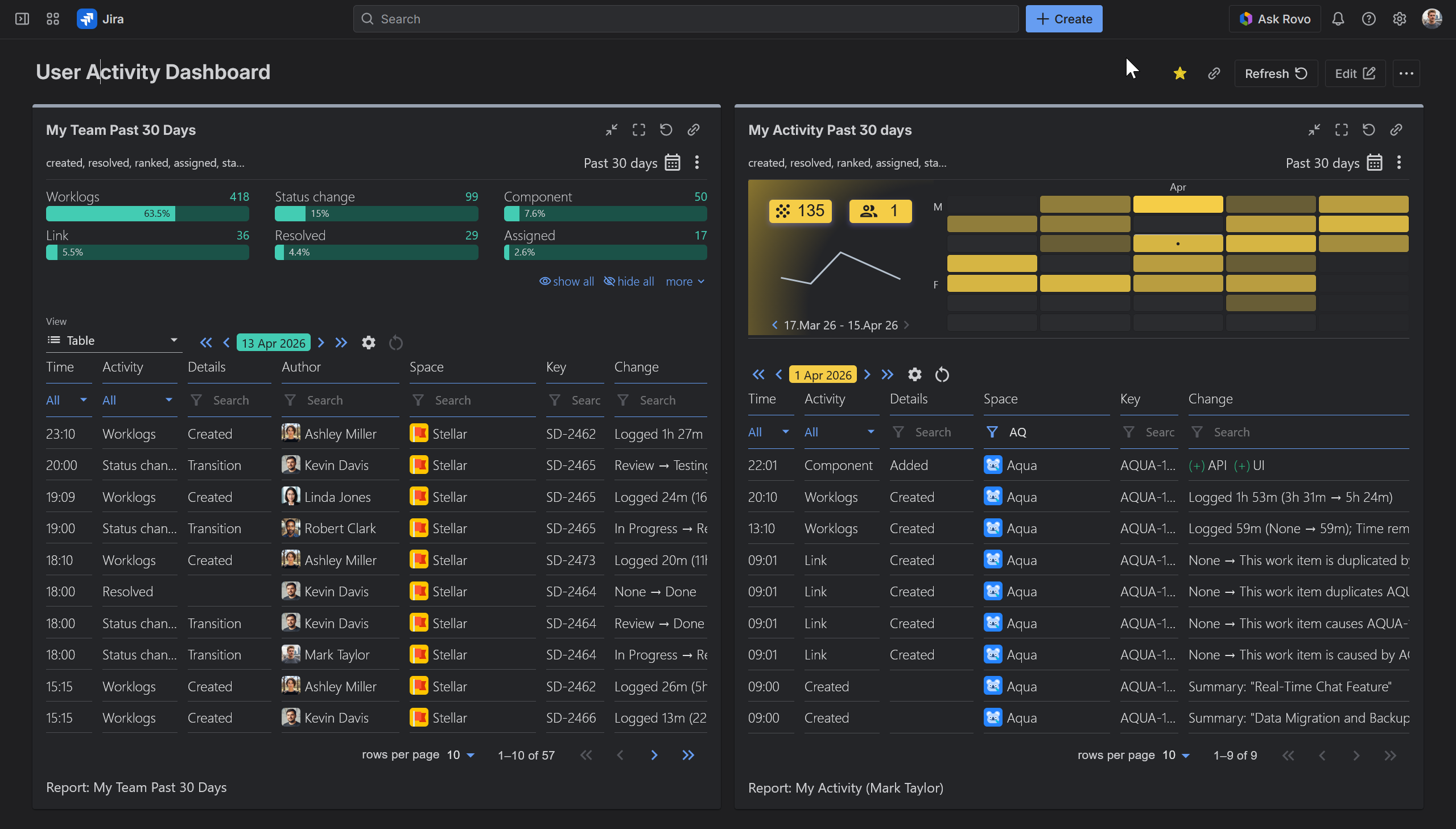The height and width of the screenshot is (829, 1456).
Task: Open the Table view selector
Action: 113,340
